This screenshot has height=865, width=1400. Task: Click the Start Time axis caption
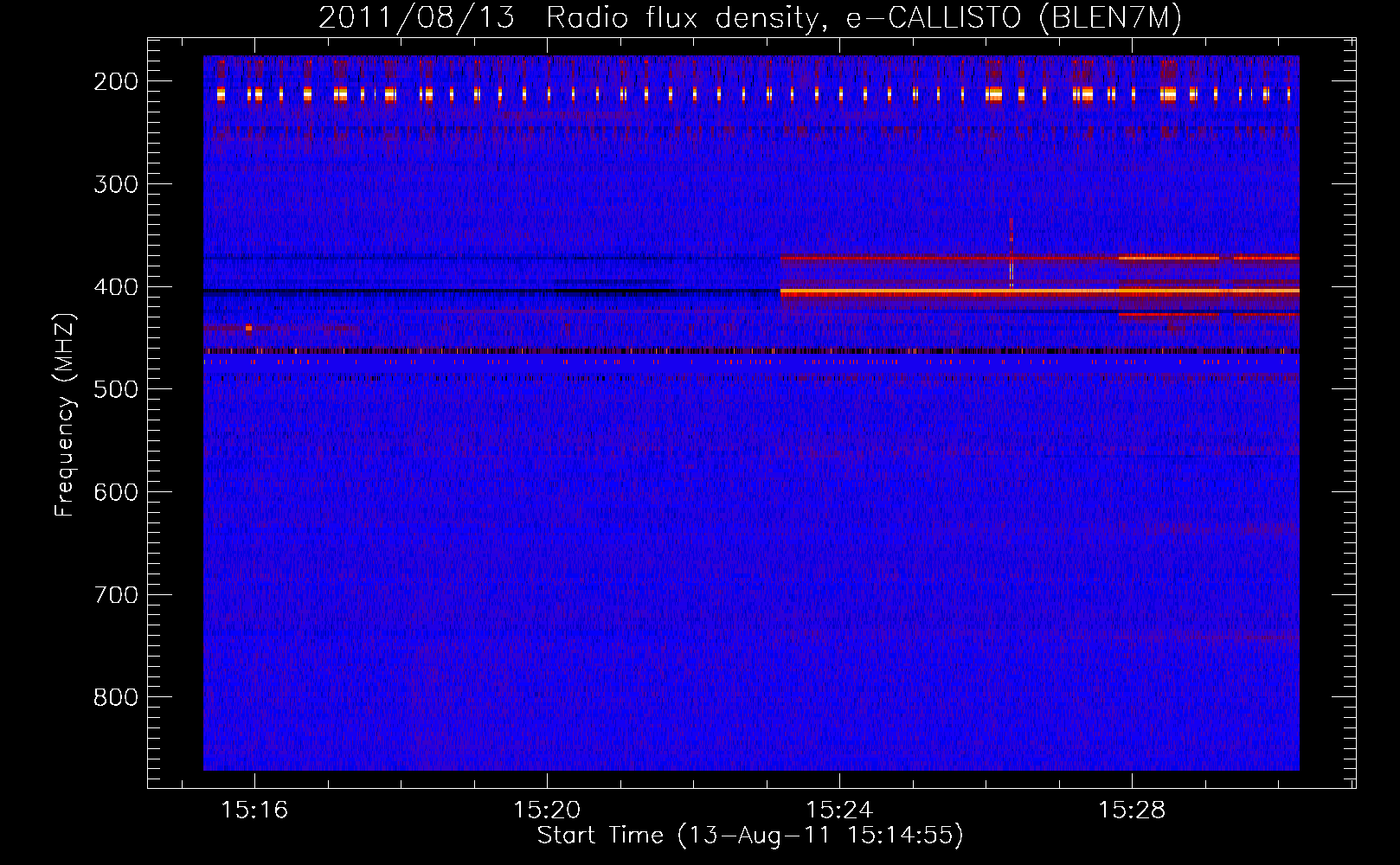coord(750,836)
